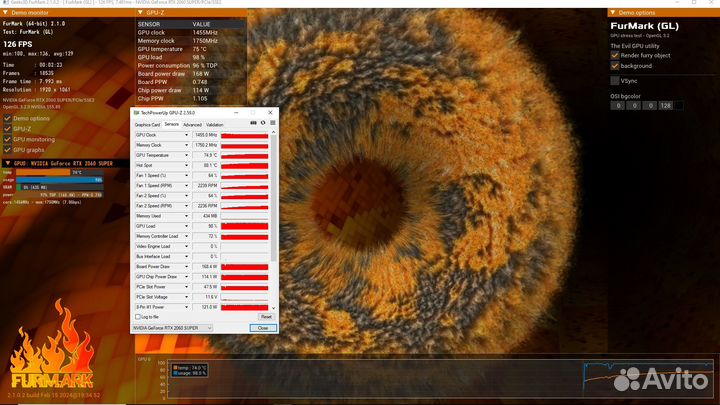Click the scroll-down arrow in GPU-Z sensor list
This screenshot has height=405, width=720.
click(274, 309)
